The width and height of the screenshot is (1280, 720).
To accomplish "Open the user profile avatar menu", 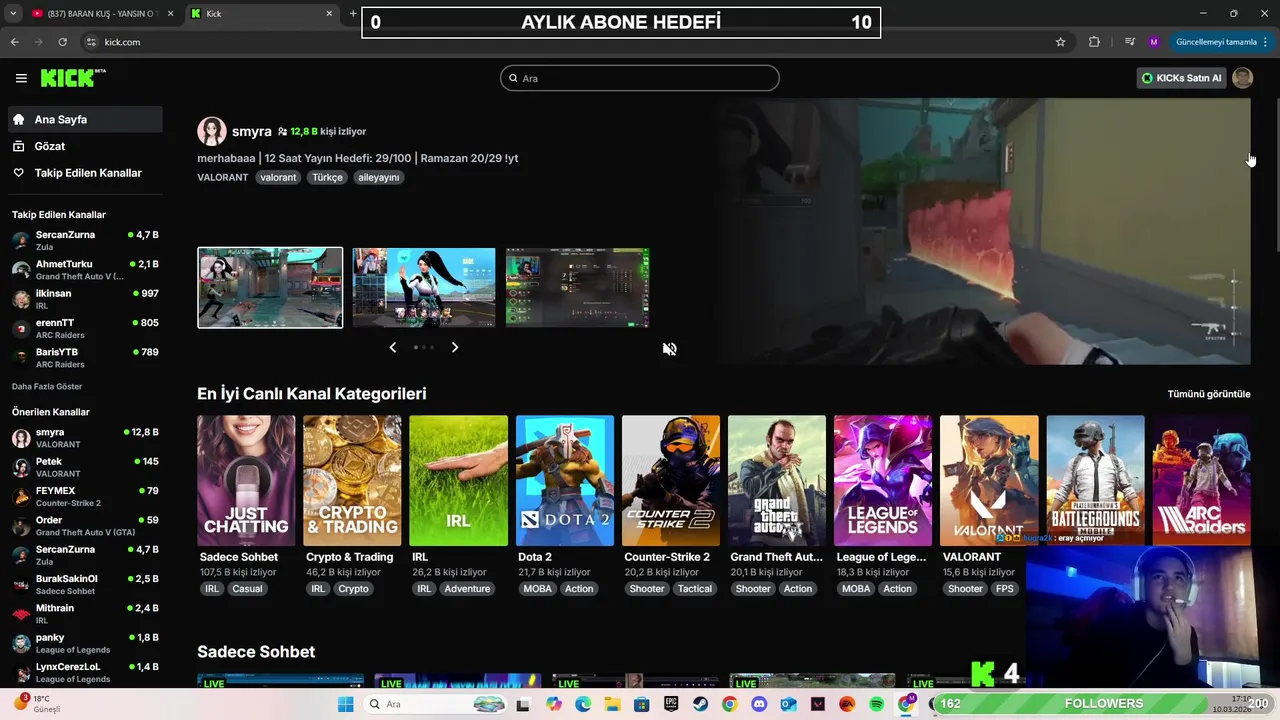I will tap(1242, 78).
